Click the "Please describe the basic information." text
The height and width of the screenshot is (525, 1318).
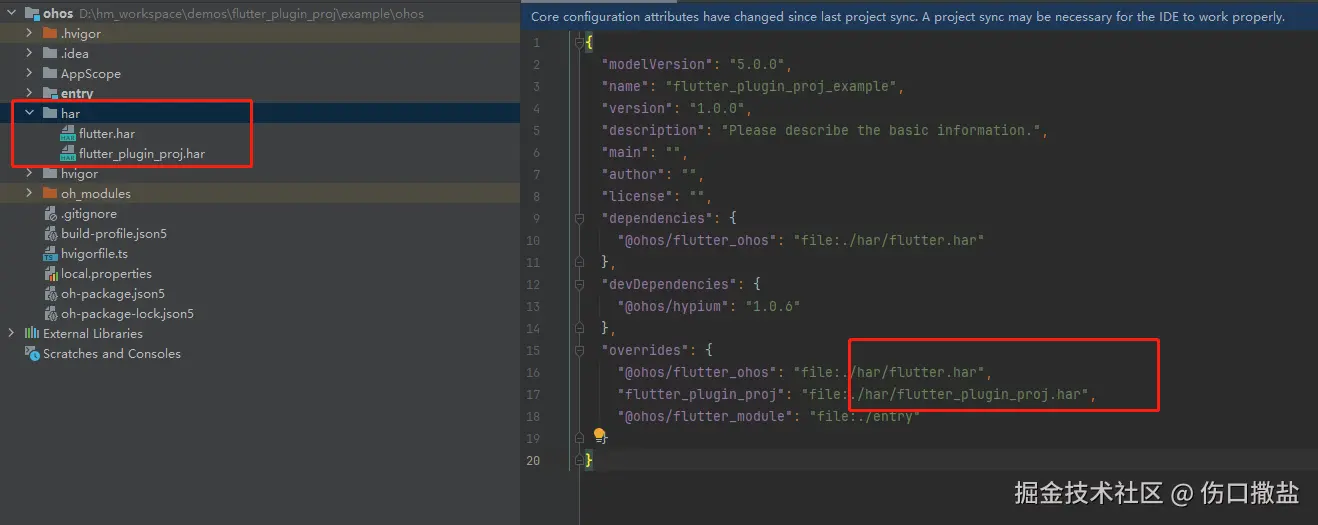click(881, 130)
